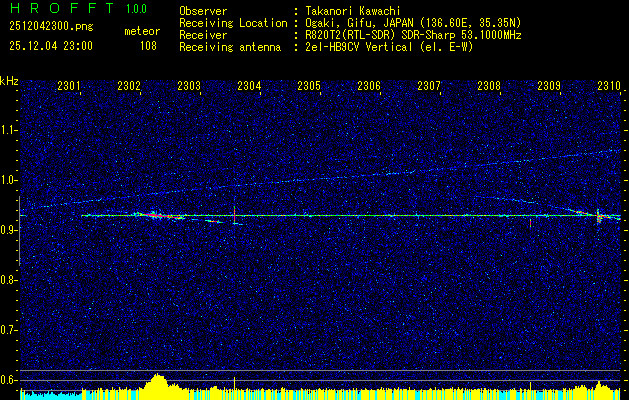Click the 0.8 frequency axis label
Viewport: 629px width, 400px height.
8,280
